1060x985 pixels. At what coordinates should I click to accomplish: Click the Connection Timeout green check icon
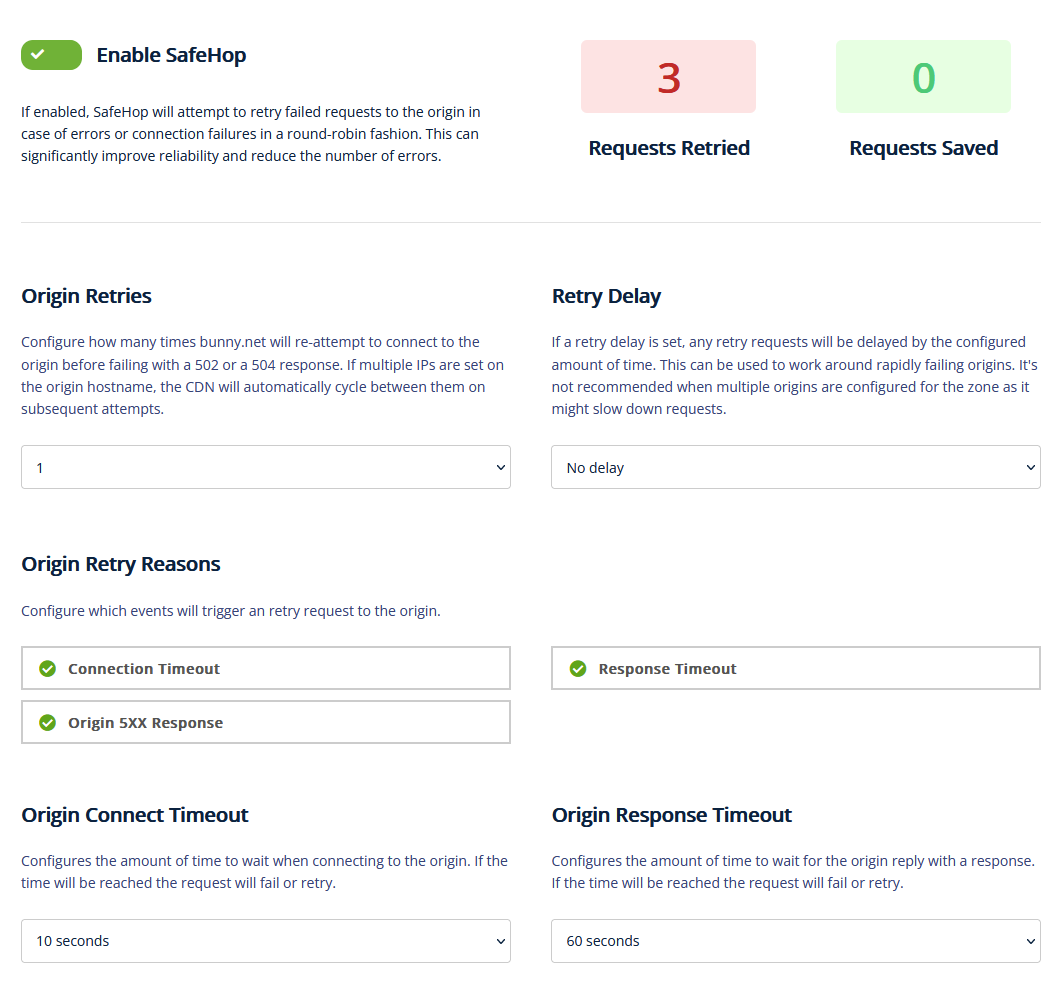(47, 669)
